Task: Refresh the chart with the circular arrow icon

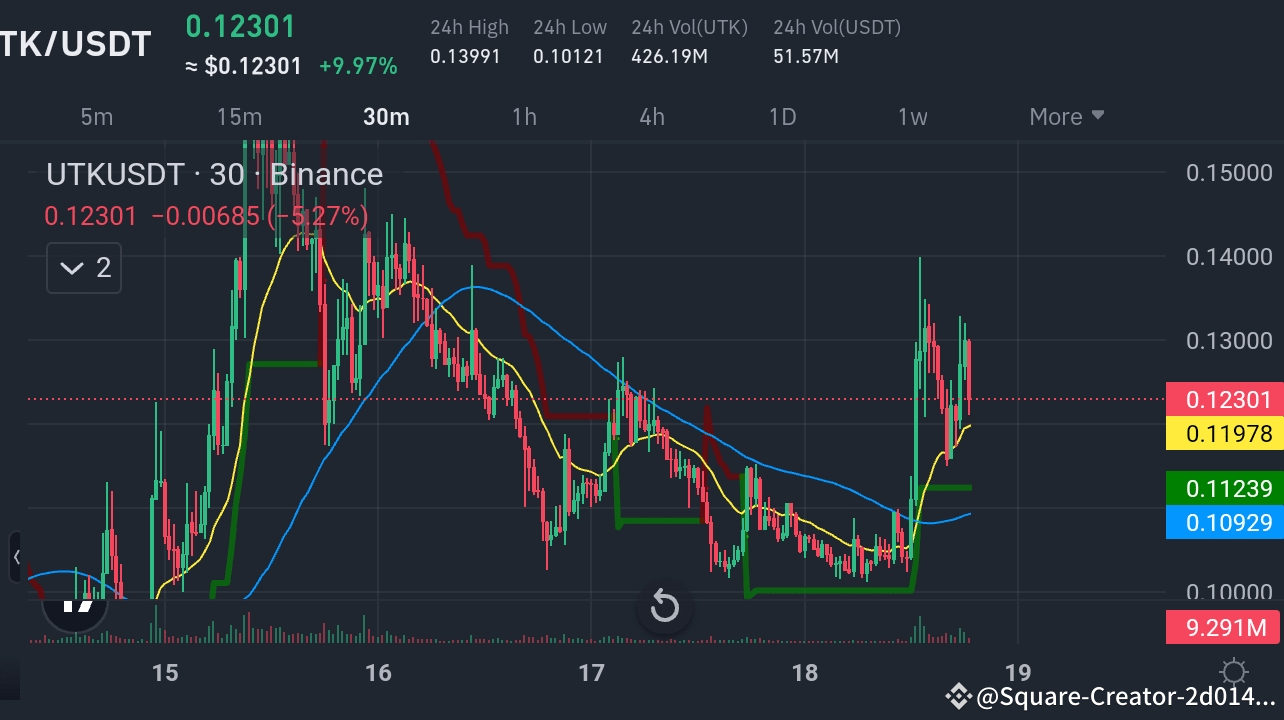Action: click(x=664, y=606)
